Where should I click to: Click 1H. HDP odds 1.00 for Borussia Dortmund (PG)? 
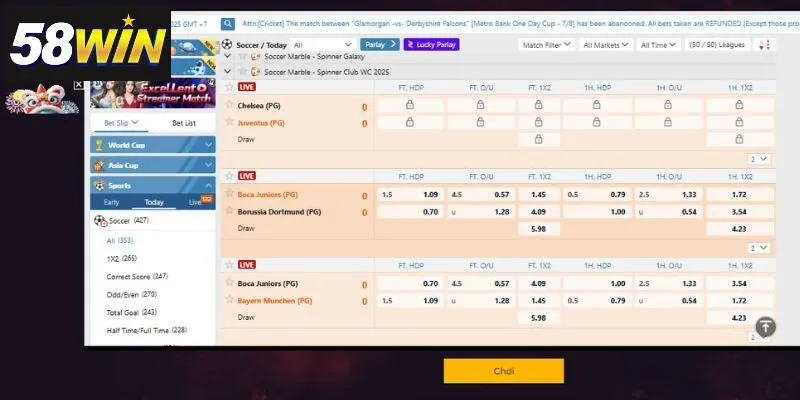tap(597, 212)
